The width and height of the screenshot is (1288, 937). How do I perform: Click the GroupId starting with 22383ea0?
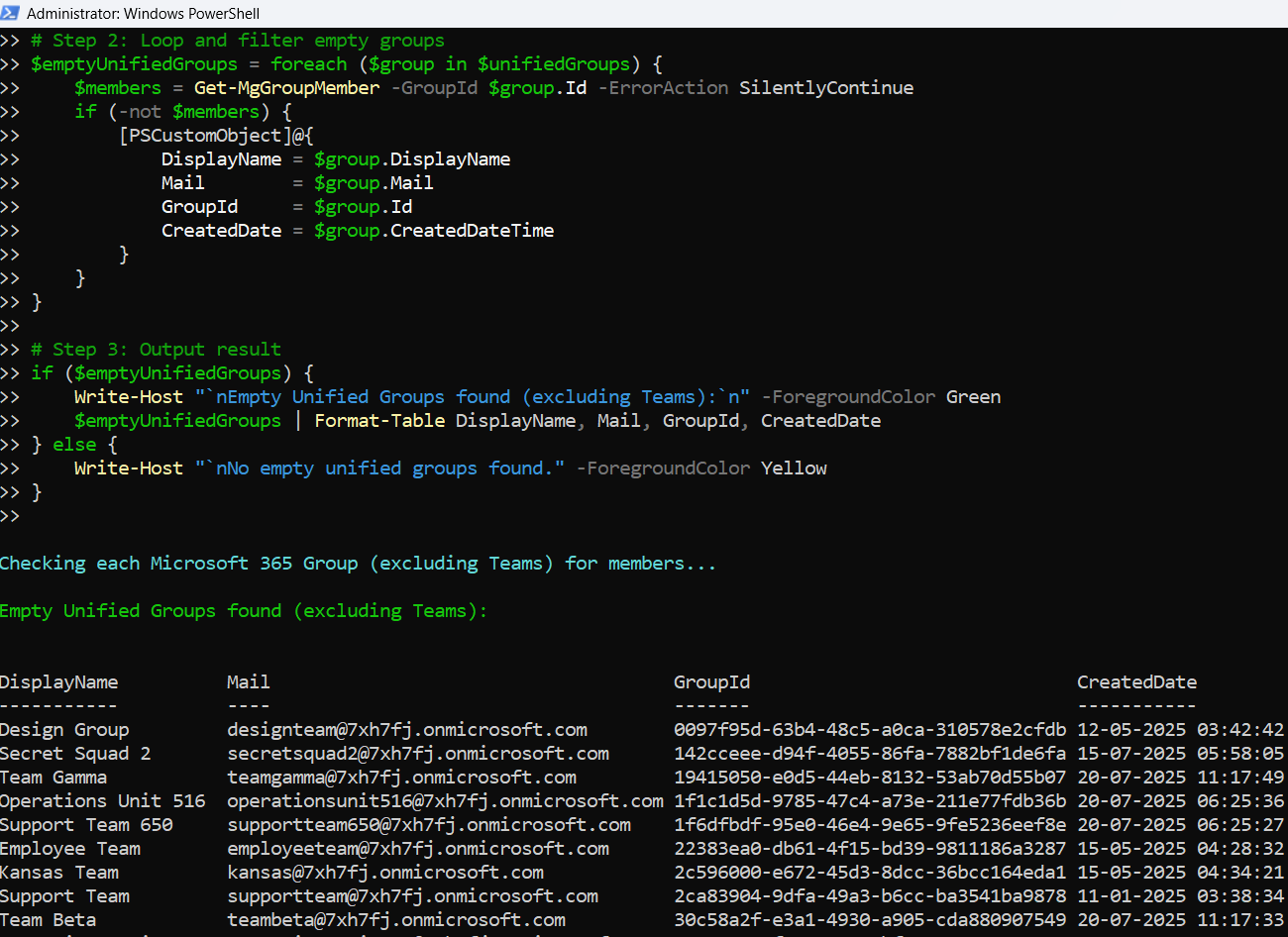869,848
